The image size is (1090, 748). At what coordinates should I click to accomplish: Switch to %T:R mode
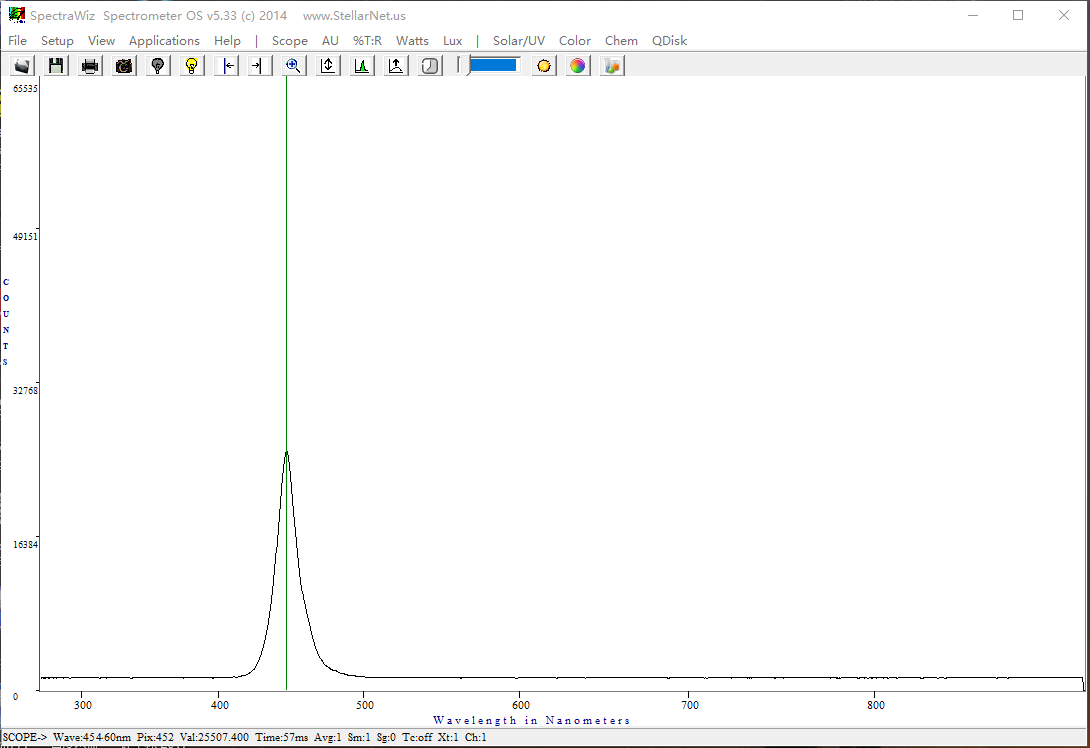pyautogui.click(x=367, y=41)
